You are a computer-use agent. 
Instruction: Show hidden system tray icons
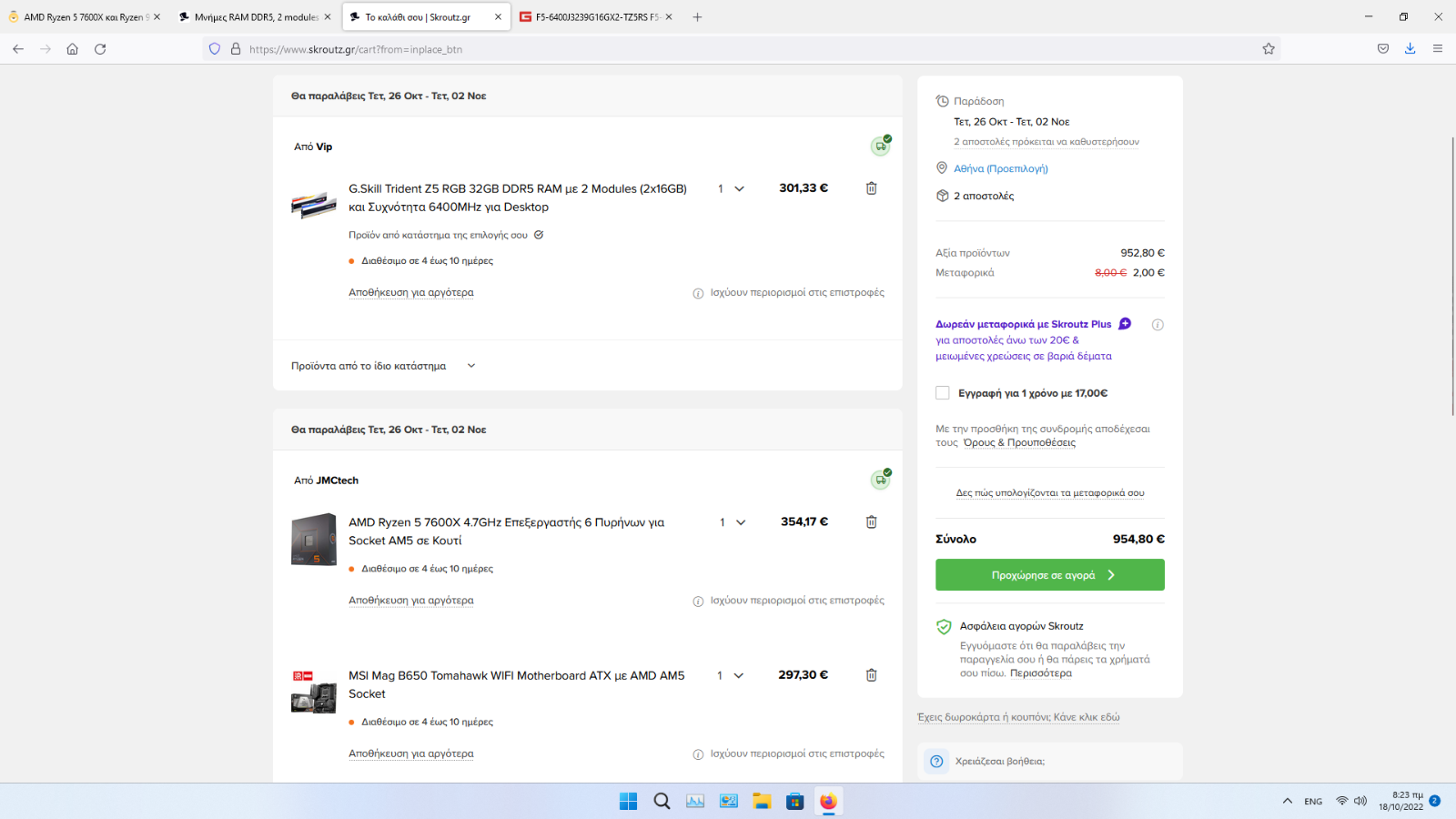point(1287,801)
